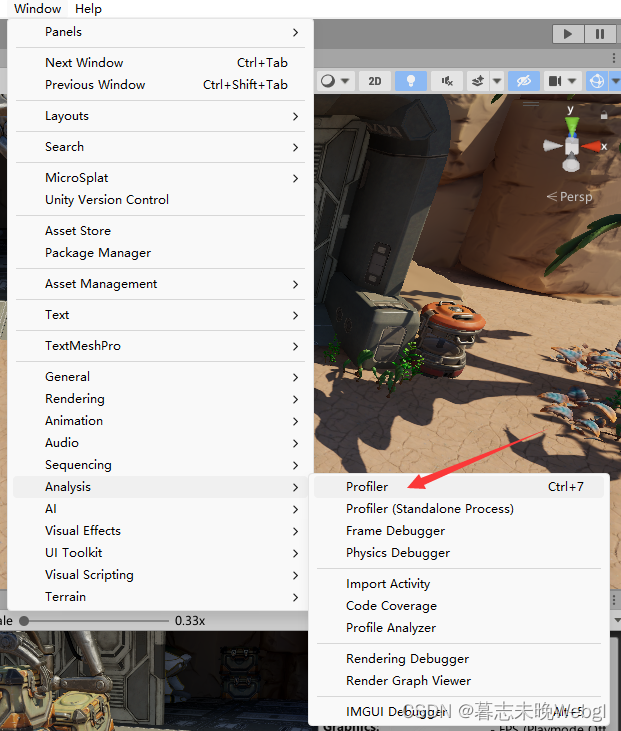621x731 pixels.
Task: Expand the Terrain submenu
Action: pyautogui.click(x=160, y=597)
